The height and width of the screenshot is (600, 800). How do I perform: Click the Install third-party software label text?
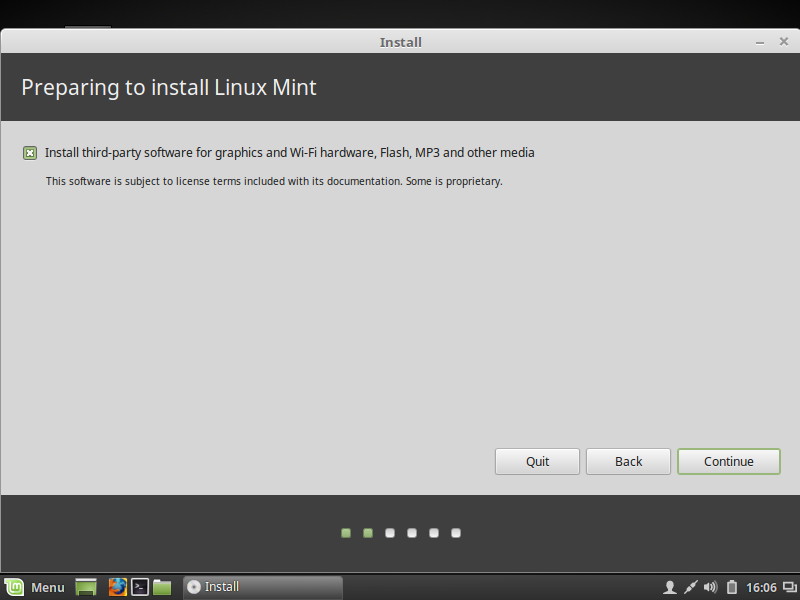[x=289, y=153]
